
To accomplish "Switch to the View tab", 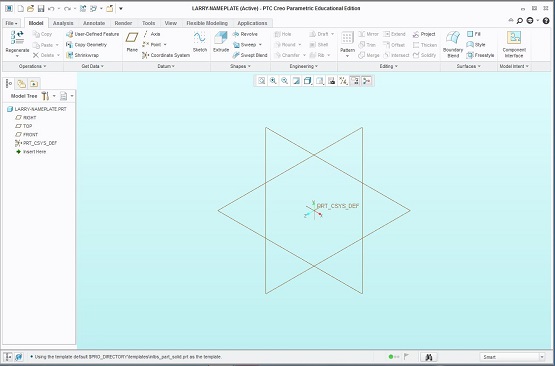I will 171,23.
